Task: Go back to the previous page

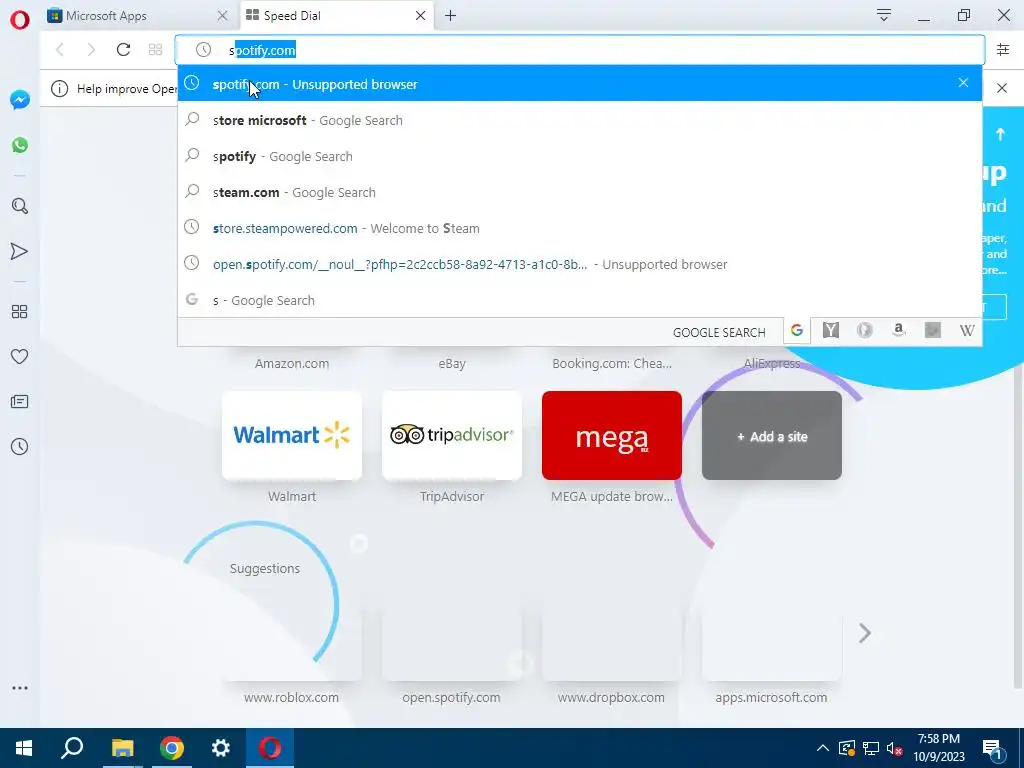Action: 60,50
